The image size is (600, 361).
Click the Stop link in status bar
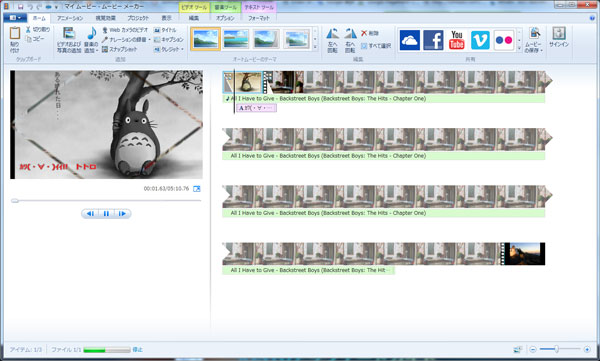[137, 350]
